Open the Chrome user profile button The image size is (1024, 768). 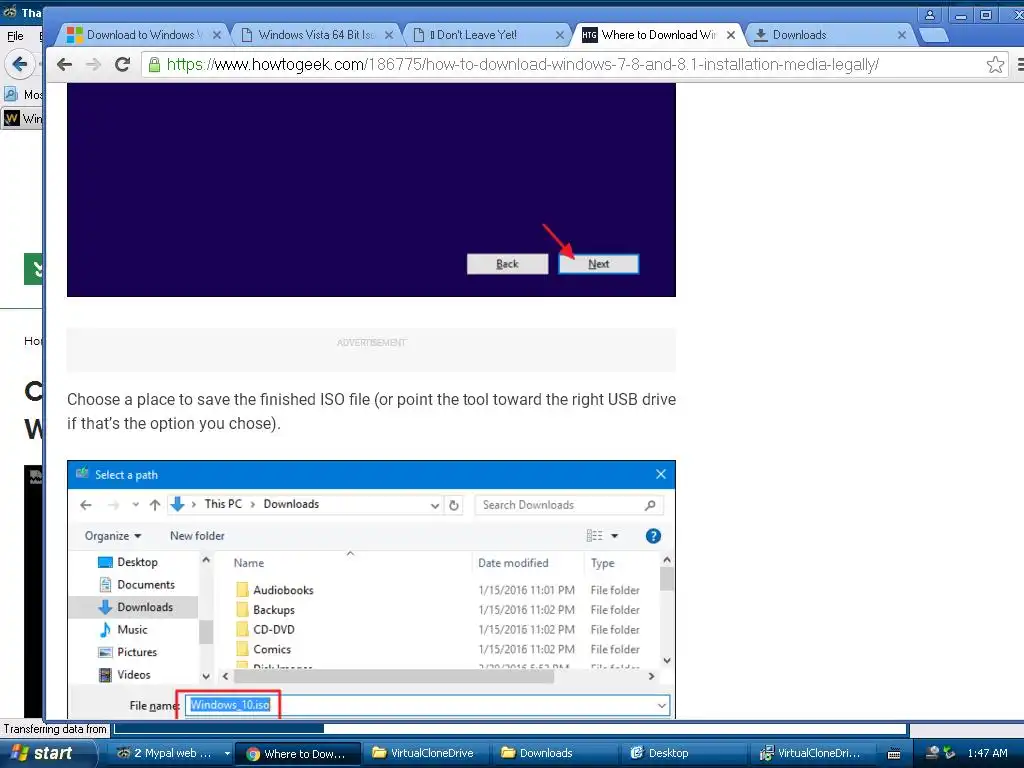pos(929,14)
